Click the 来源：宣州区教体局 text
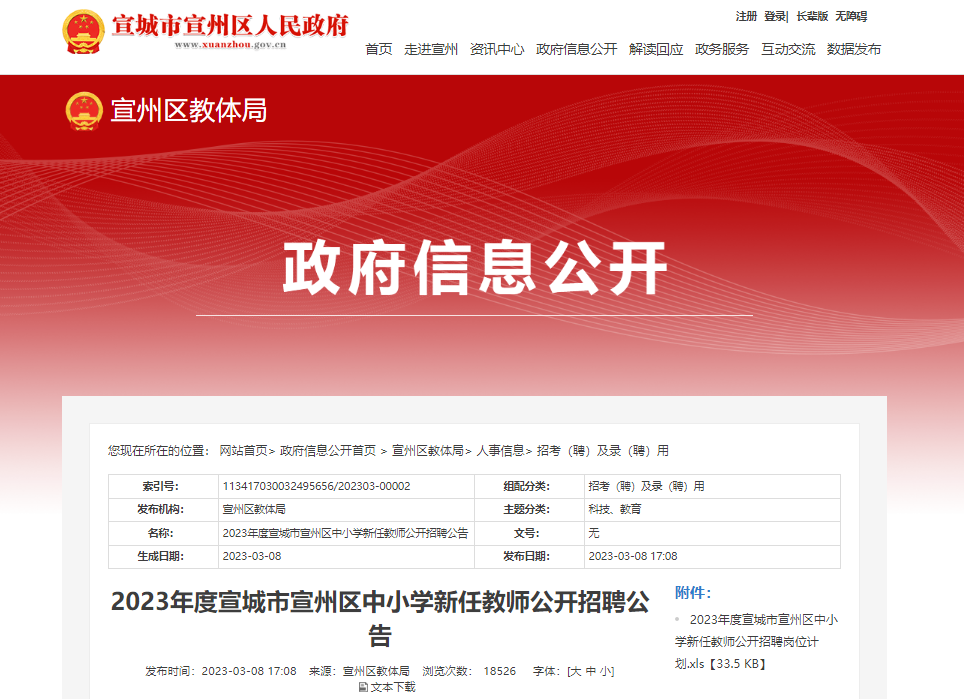Viewport: 964px width, 699px height. pos(359,671)
